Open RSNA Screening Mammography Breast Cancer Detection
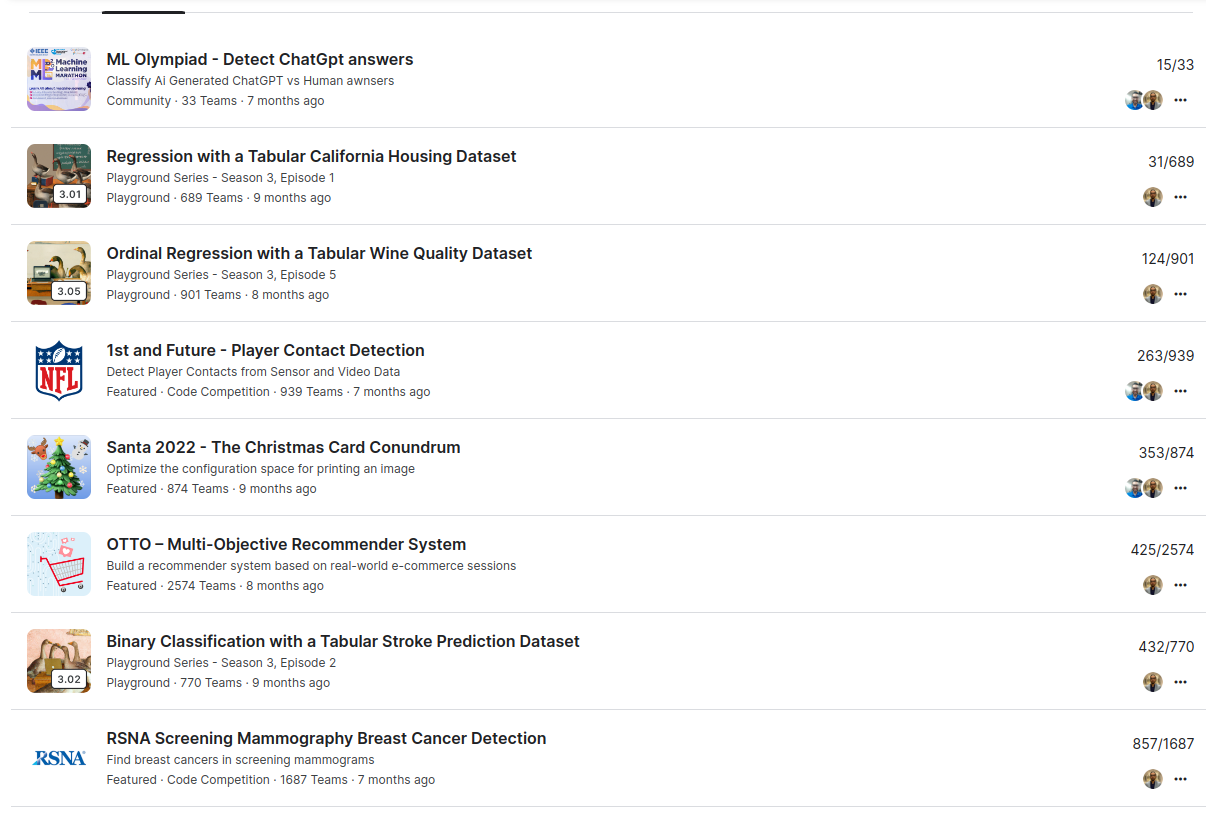This screenshot has height=814, width=1206. [326, 739]
